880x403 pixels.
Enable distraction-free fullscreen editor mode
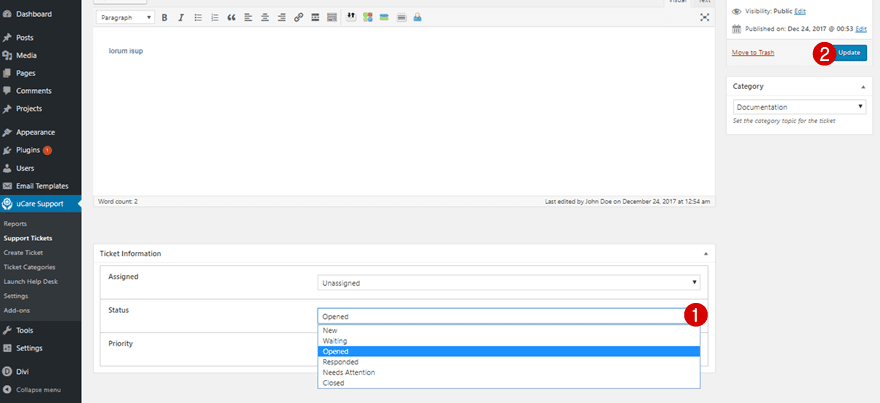click(705, 17)
